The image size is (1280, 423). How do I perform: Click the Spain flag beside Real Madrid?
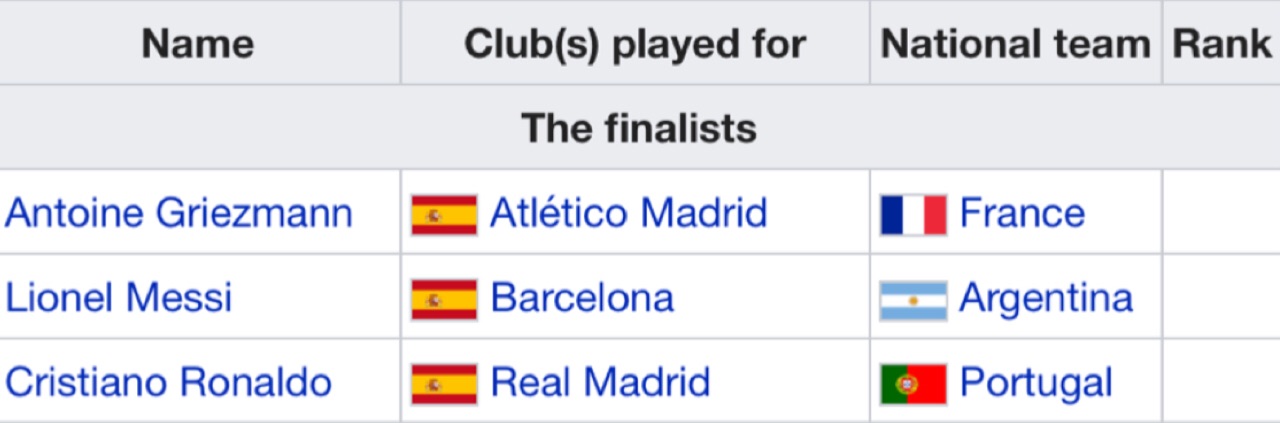[x=444, y=384]
